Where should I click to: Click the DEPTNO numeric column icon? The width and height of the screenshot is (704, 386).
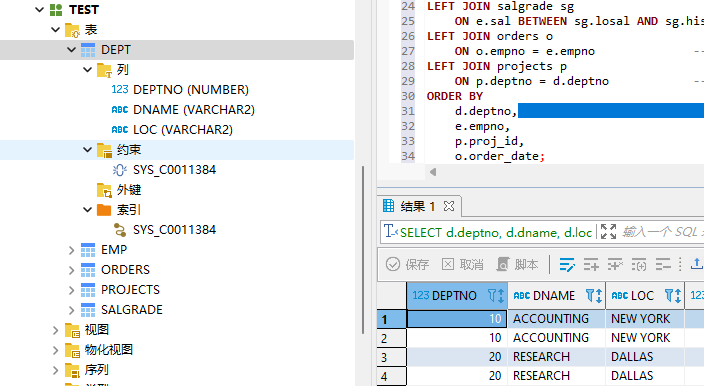pos(120,89)
